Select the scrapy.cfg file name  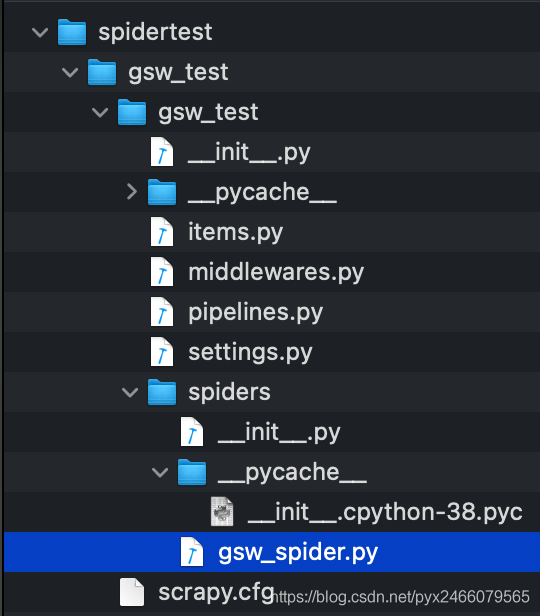(x=216, y=592)
